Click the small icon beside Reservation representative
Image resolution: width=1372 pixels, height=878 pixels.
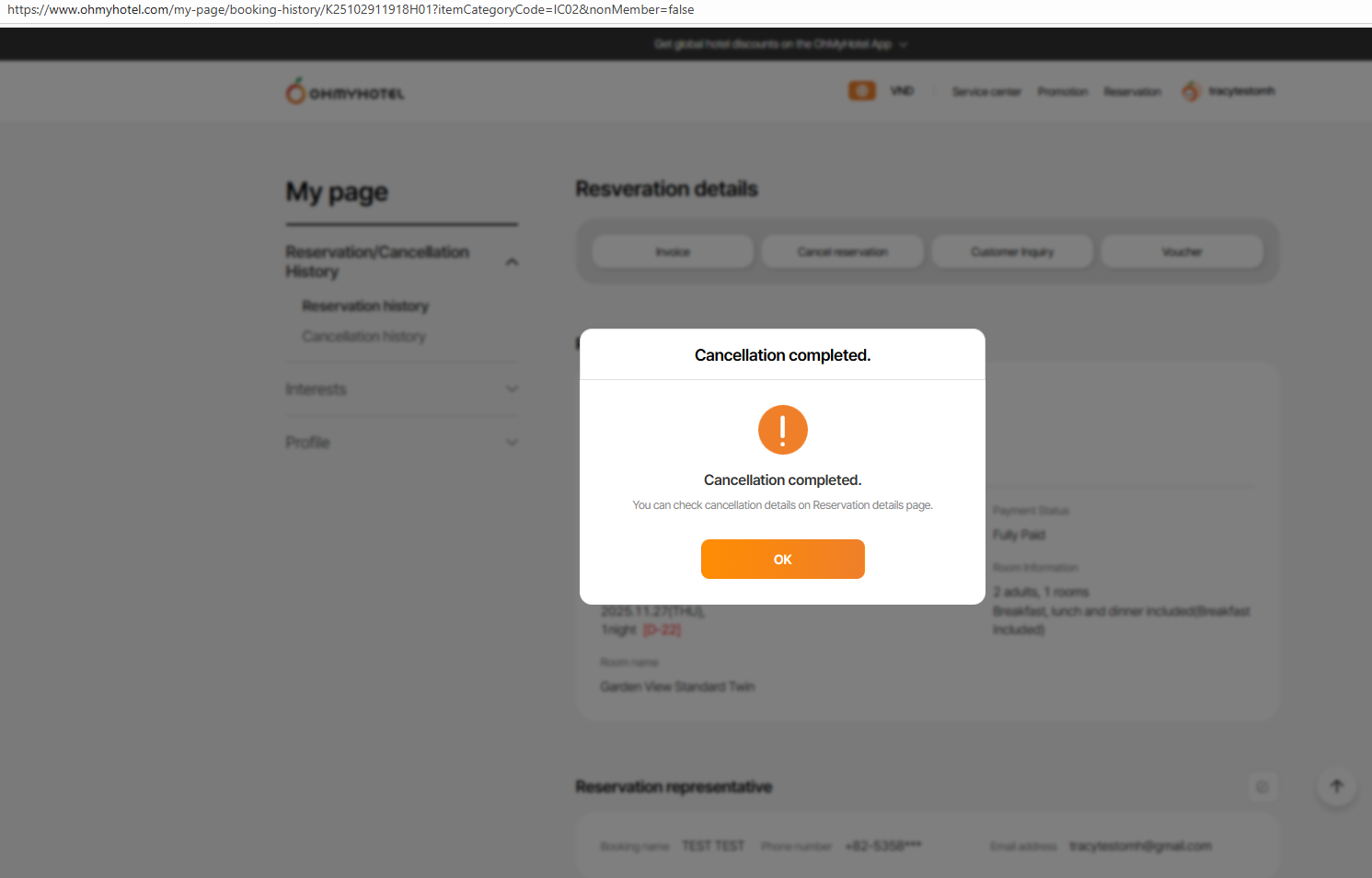1262,787
